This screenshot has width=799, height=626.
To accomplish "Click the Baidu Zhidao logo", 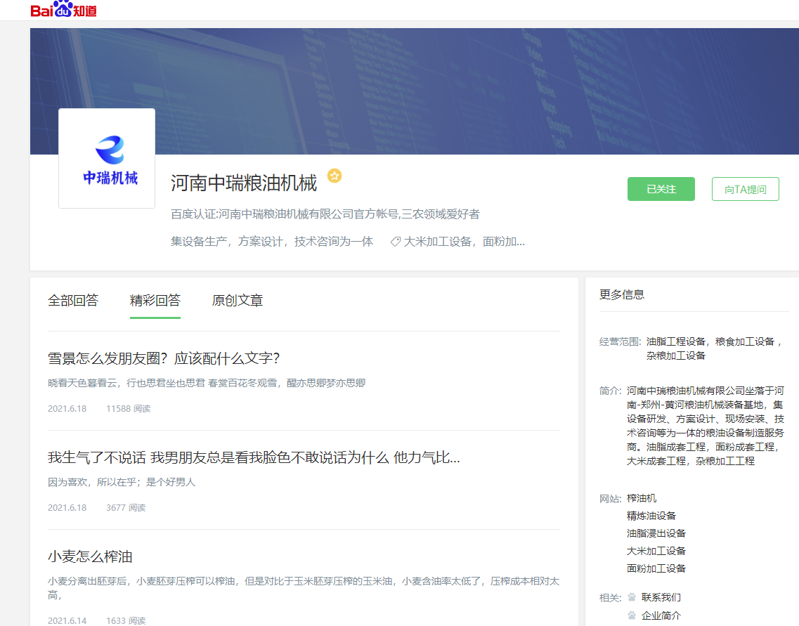I will tap(64, 9).
